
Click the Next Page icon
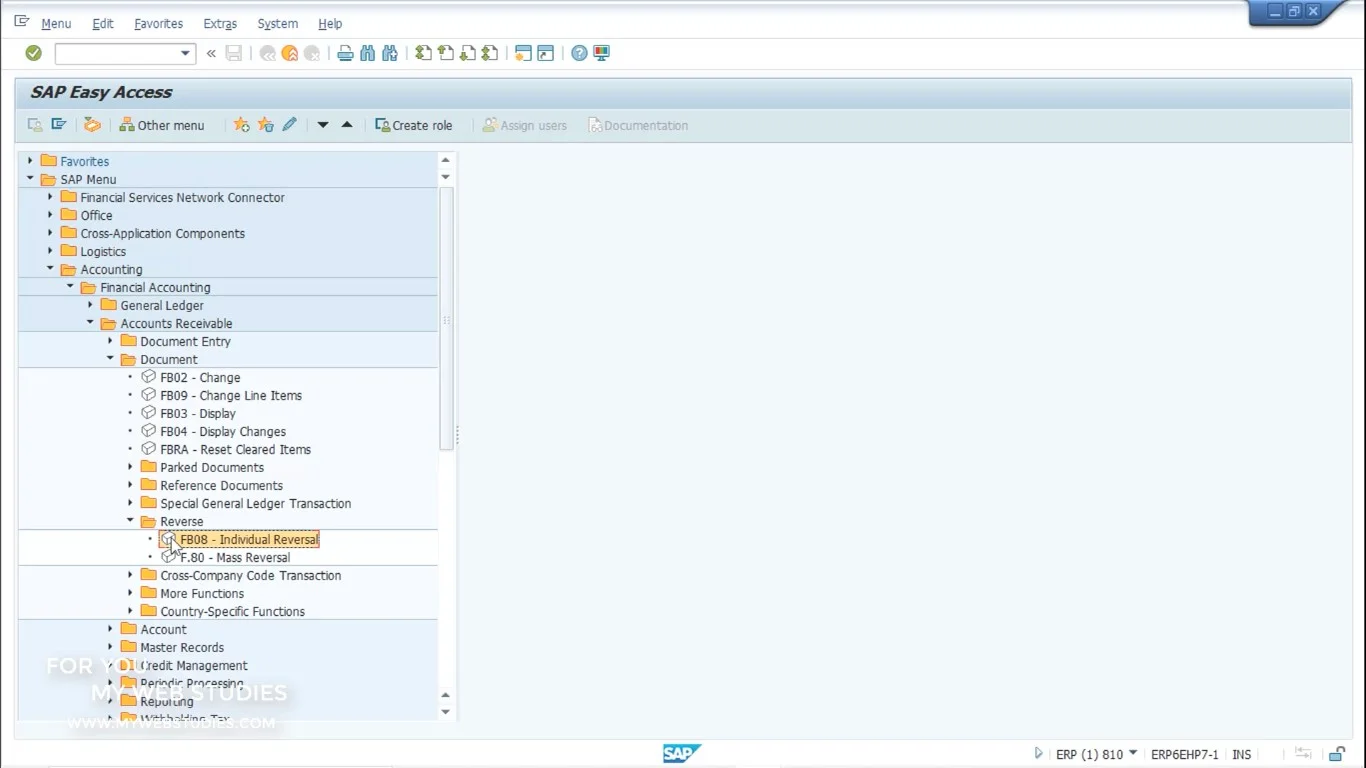(467, 53)
